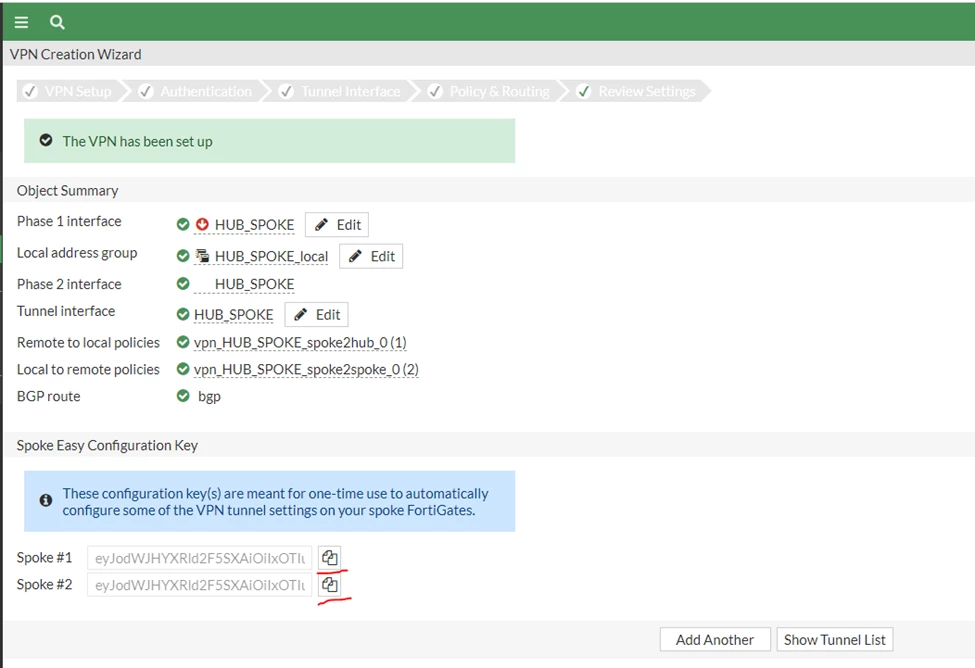The width and height of the screenshot is (975, 668).
Task: Open the hamburger navigation menu
Action: 21,22
